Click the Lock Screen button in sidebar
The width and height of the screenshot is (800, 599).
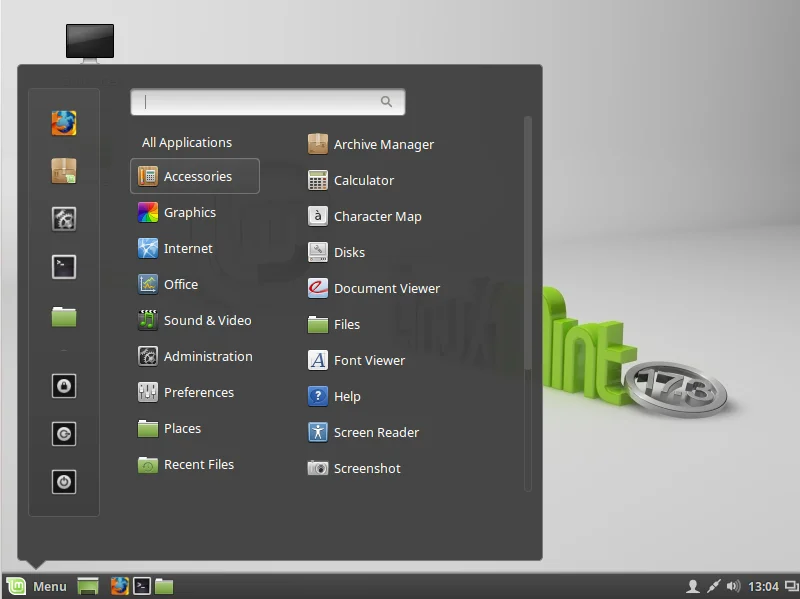[64, 386]
